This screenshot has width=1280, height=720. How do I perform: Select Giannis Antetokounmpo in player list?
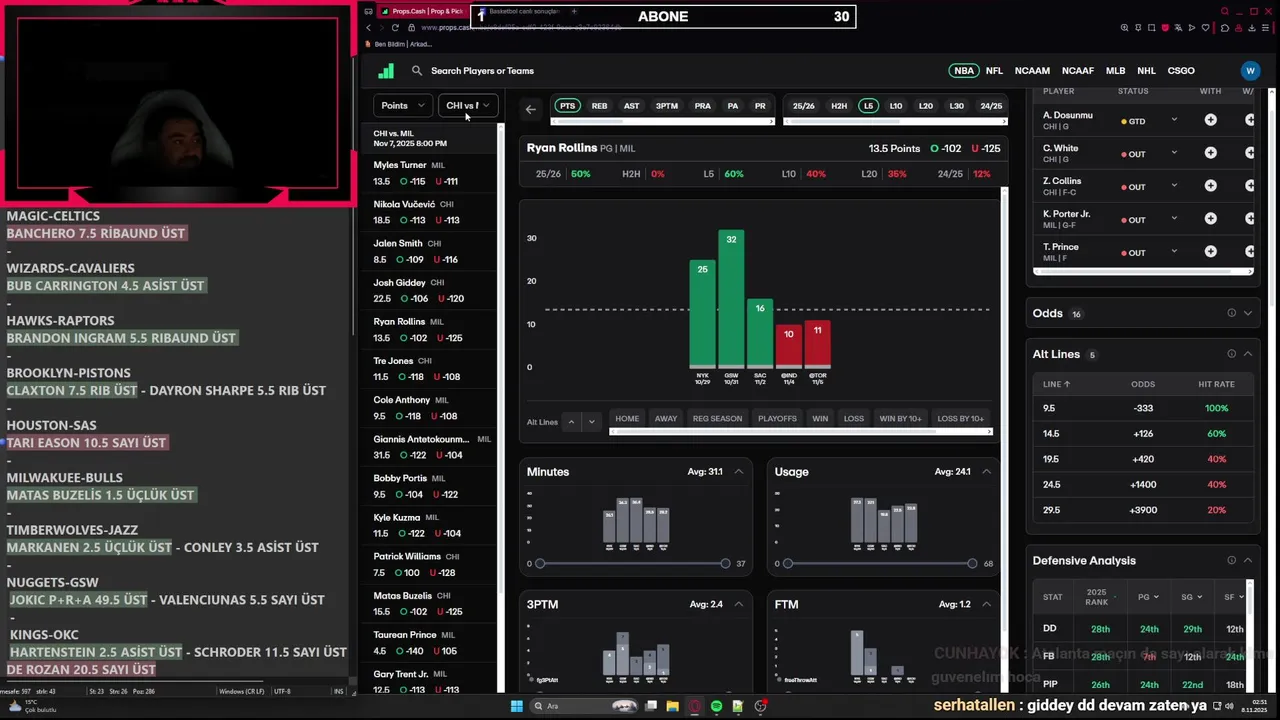(x=430, y=447)
